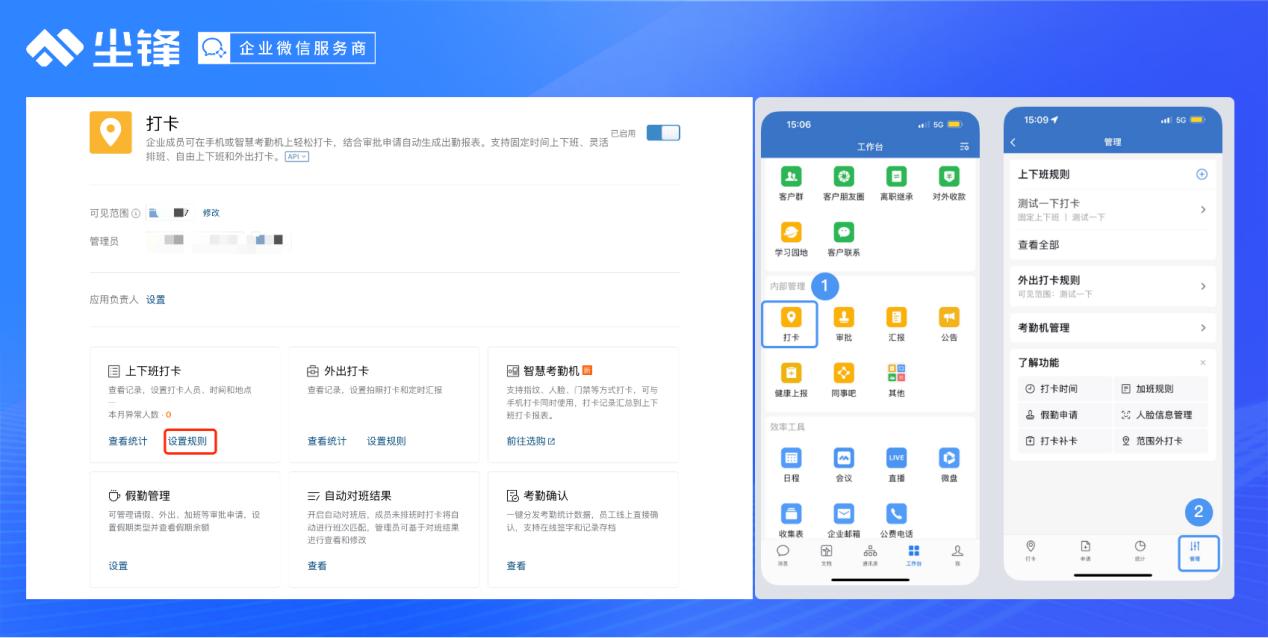Screen dimensions: 1268x638
Task: Switch to the 管理 bottom tab
Action: pos(1194,550)
